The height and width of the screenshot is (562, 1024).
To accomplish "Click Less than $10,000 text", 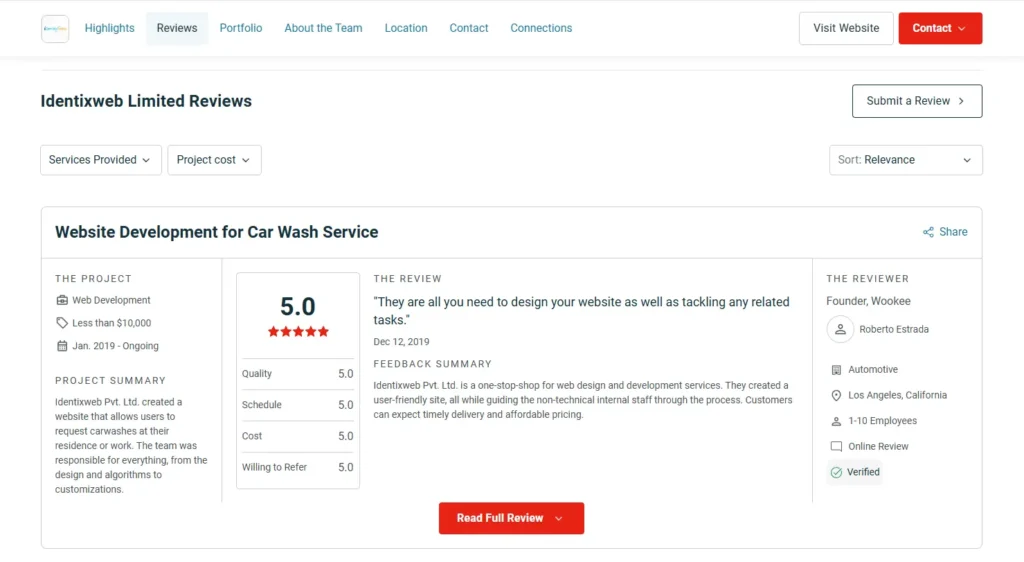I will [112, 323].
